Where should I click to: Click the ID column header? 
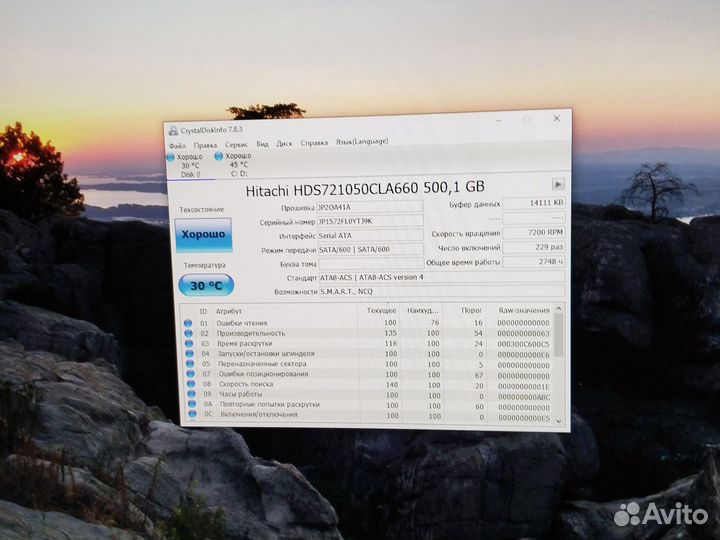point(203,311)
